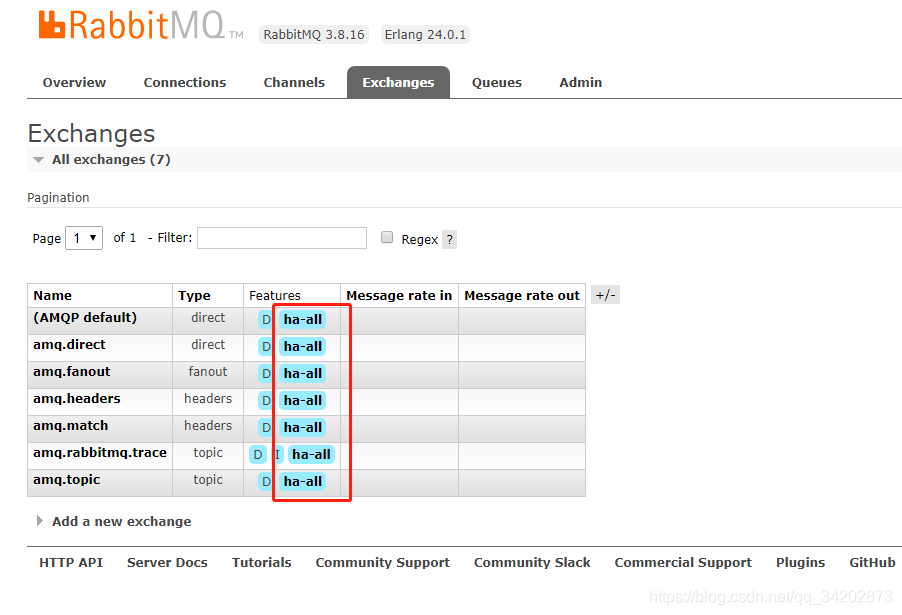Click ha-all policy for amq.topic

tap(303, 482)
